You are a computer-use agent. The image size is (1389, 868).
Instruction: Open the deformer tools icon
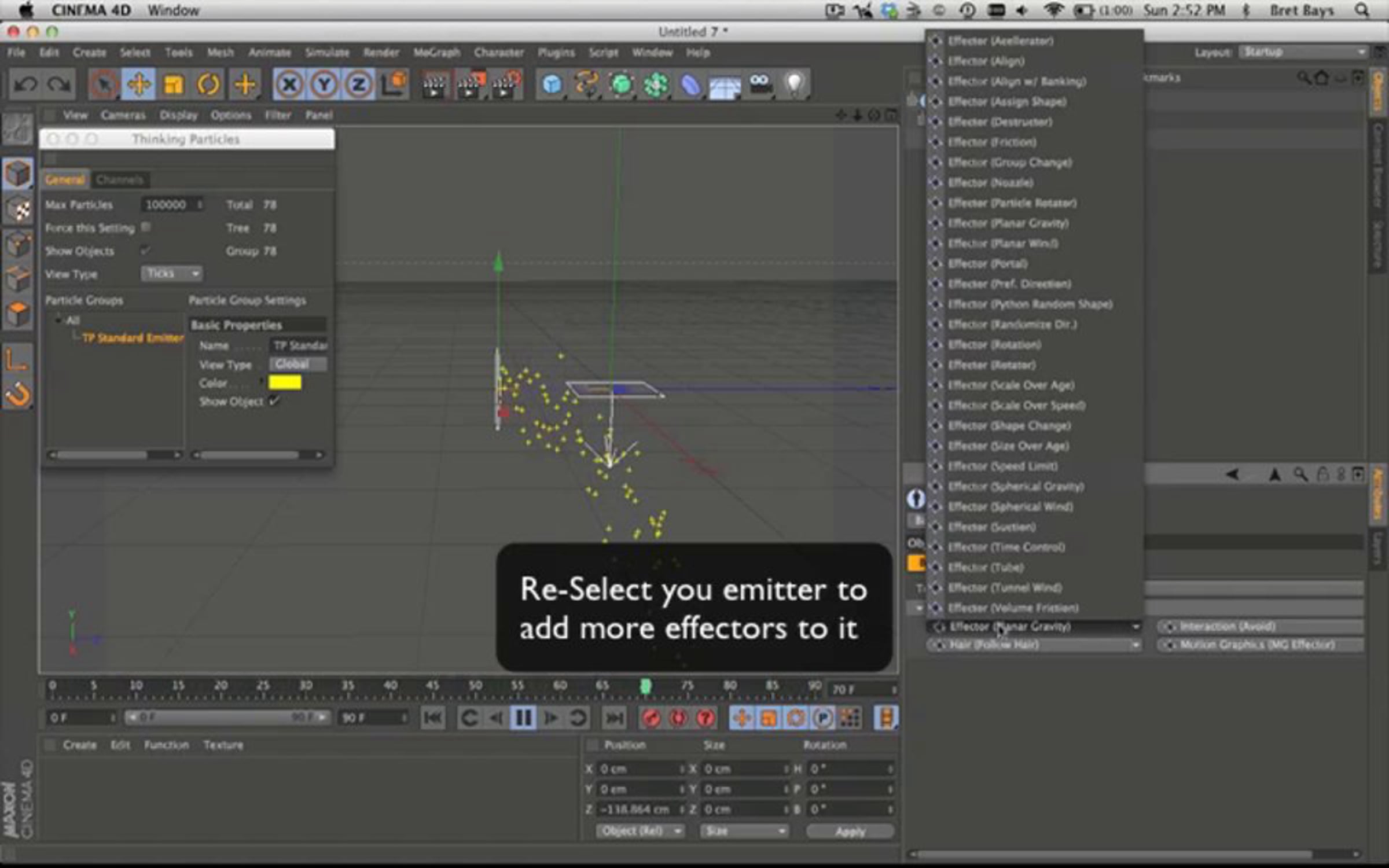point(690,84)
